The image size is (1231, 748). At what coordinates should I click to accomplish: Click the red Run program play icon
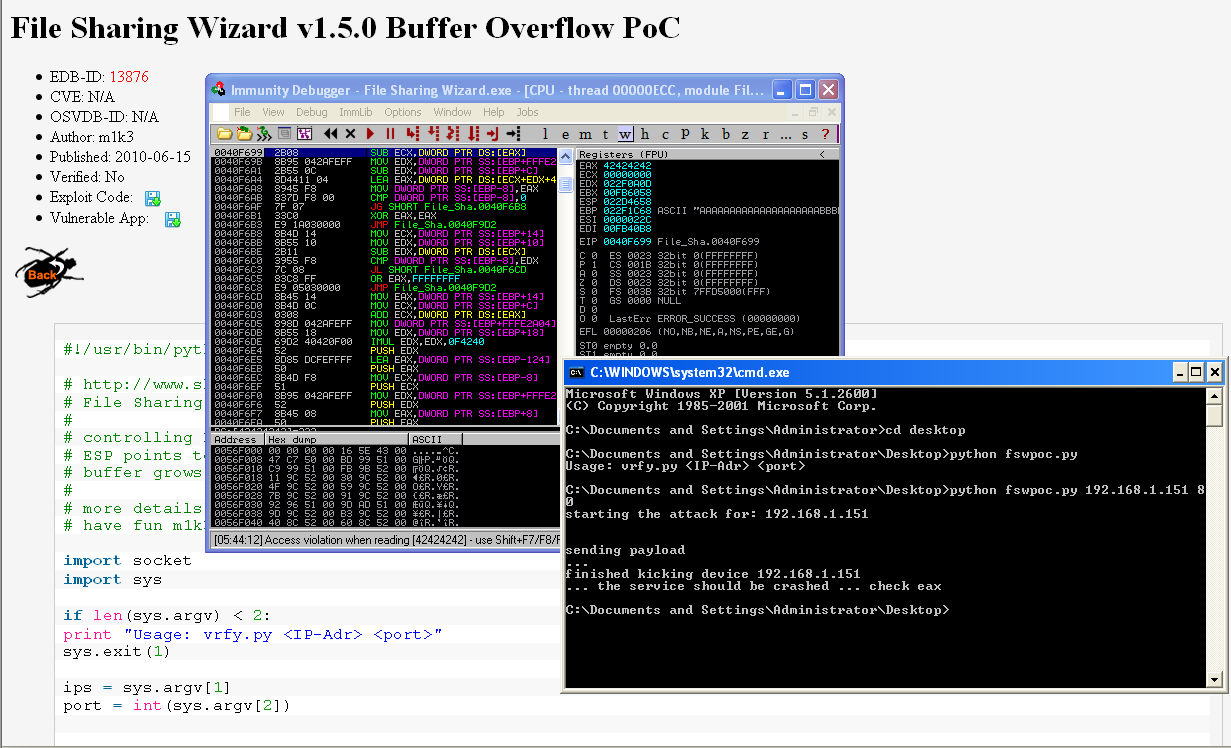(x=370, y=134)
